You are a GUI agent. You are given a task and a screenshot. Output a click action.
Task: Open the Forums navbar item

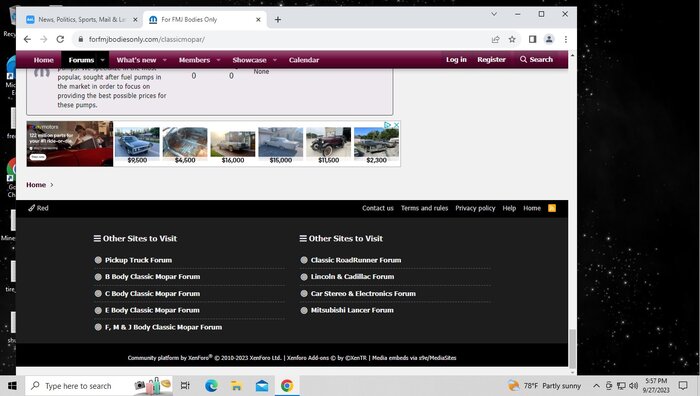[x=81, y=60]
